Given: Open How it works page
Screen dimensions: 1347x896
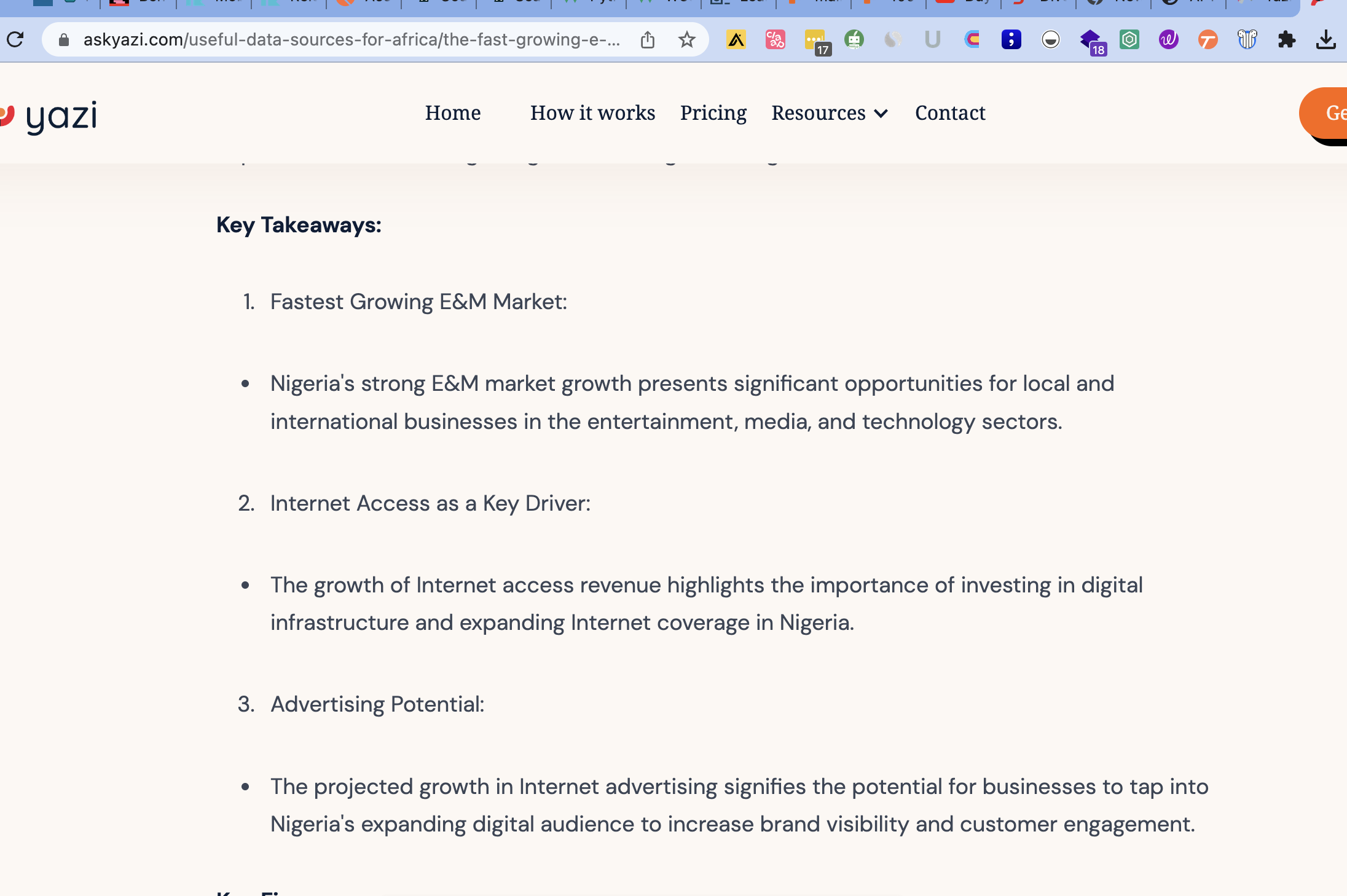Looking at the screenshot, I should click(592, 113).
